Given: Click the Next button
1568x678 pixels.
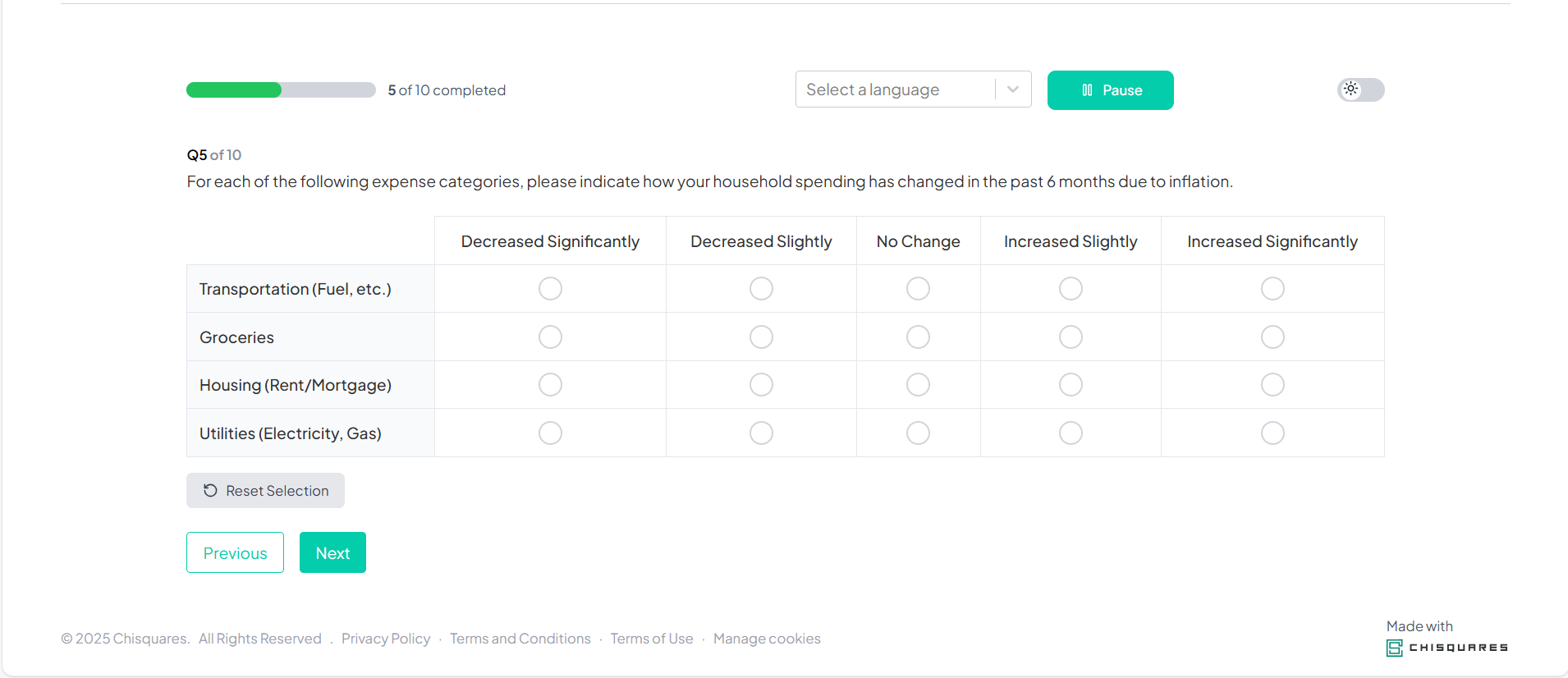Looking at the screenshot, I should coord(332,553).
